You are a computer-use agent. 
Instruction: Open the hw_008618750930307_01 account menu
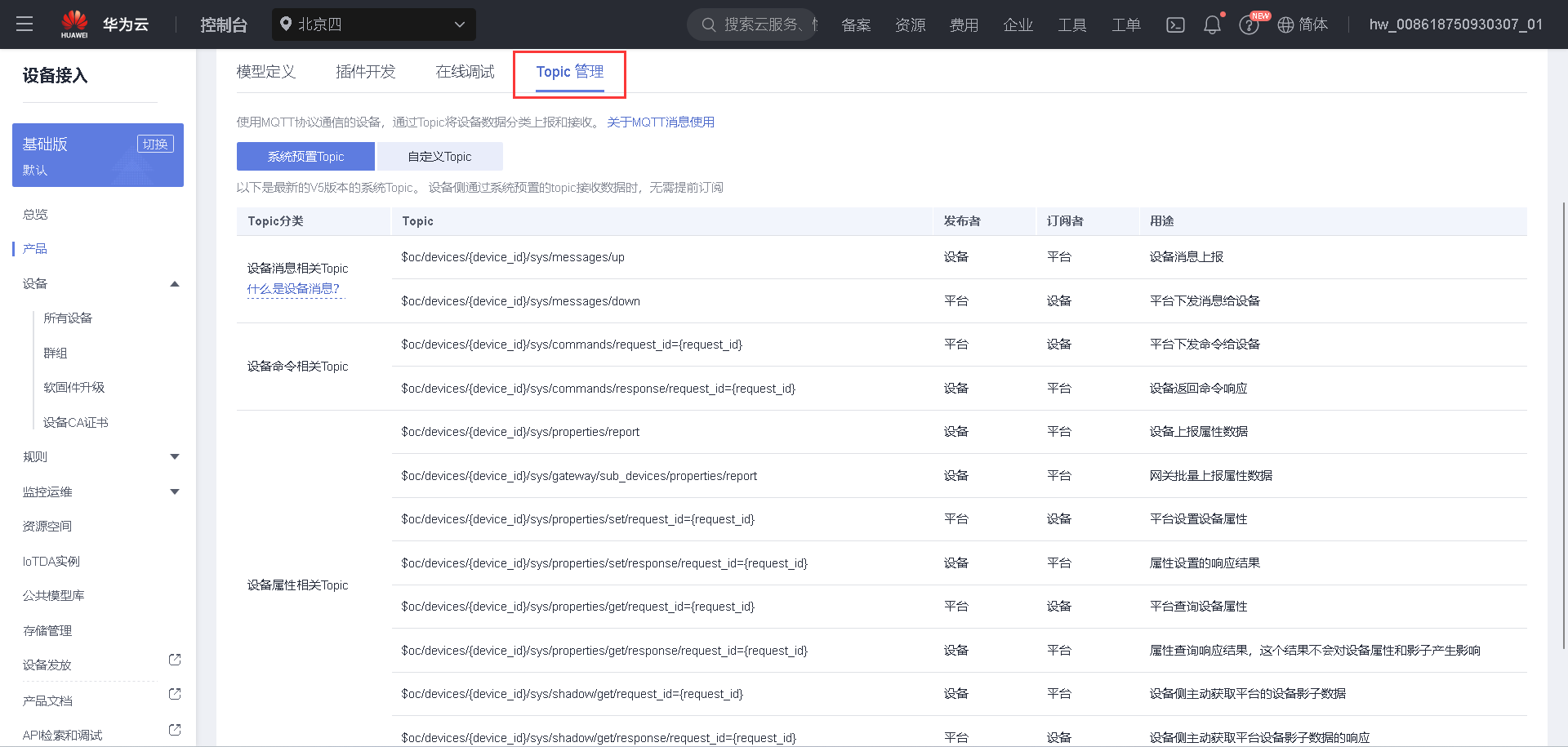1456,24
